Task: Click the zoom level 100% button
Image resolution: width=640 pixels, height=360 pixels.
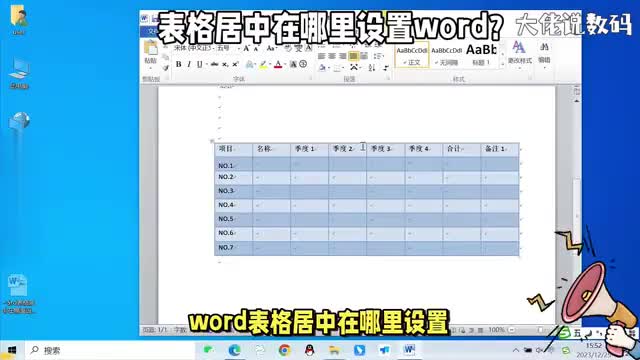Action: [496, 329]
